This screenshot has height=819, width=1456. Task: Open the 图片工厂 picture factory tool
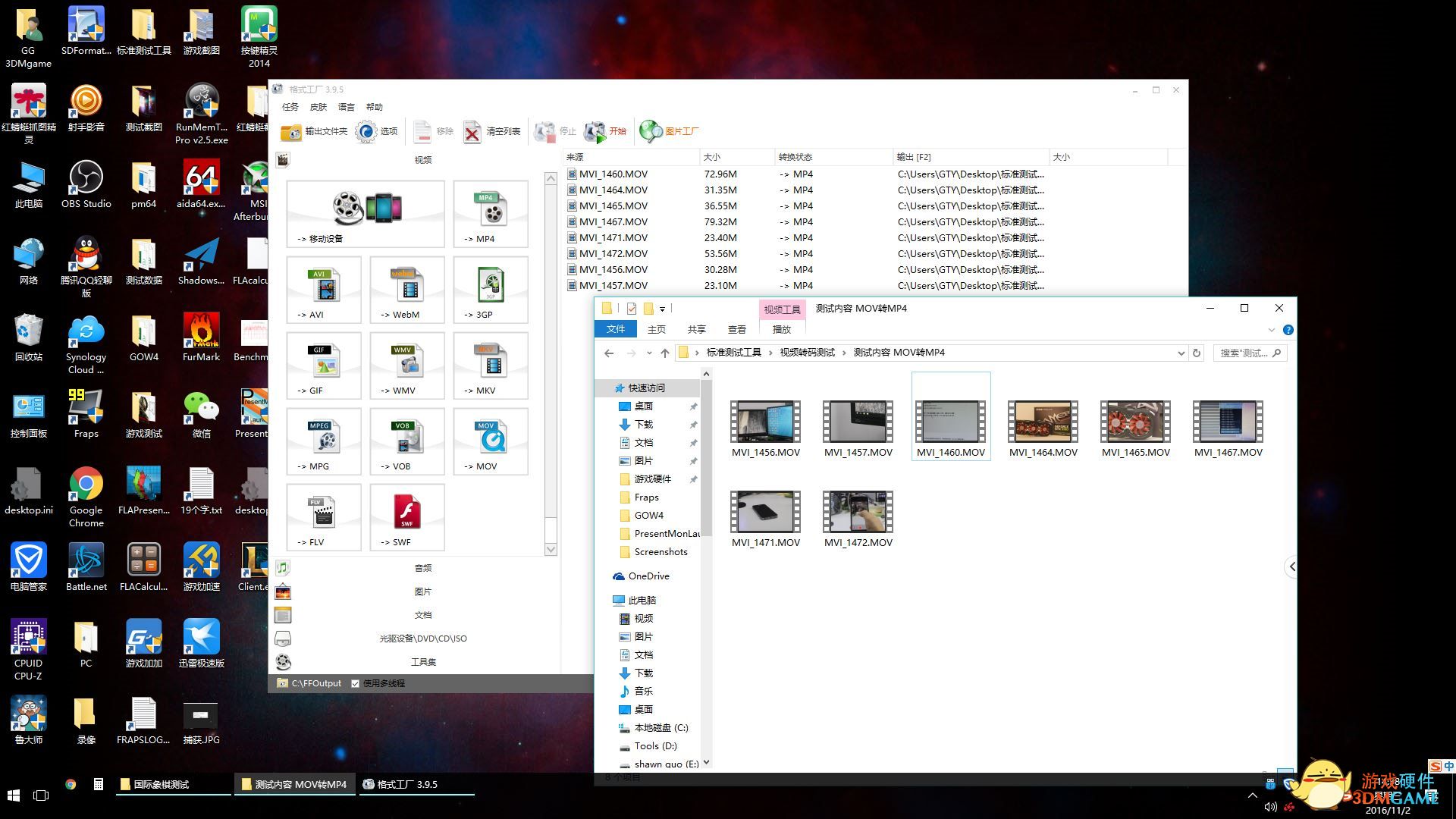pos(670,131)
